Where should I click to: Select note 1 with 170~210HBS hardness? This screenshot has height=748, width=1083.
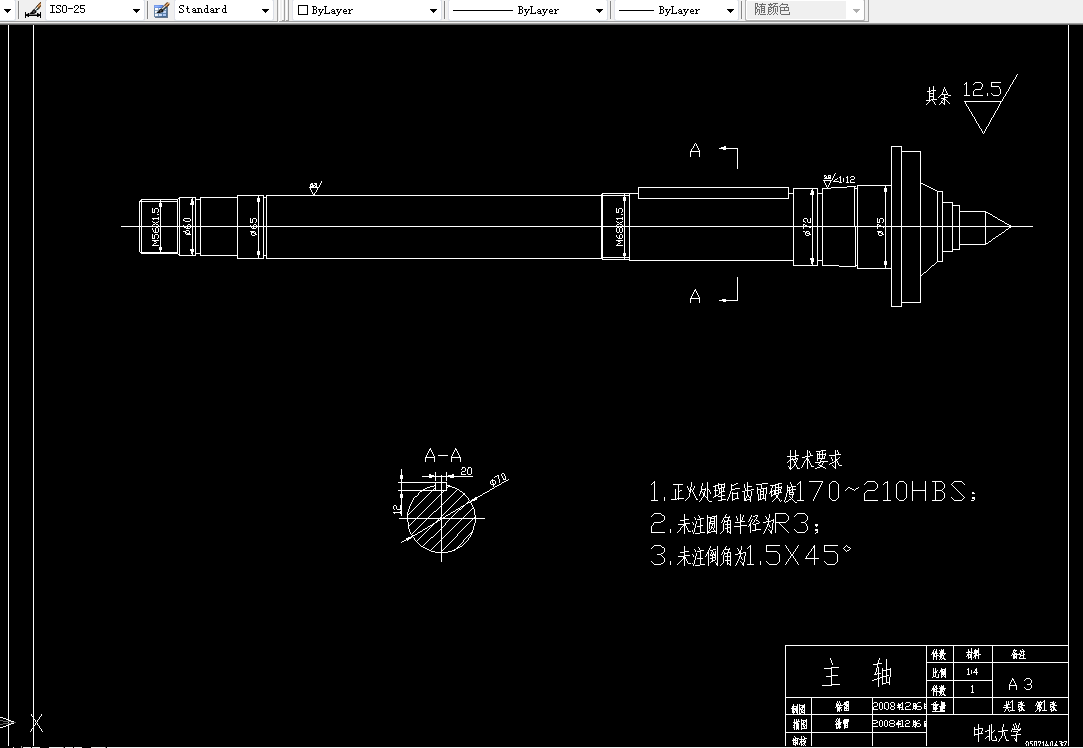pyautogui.click(x=814, y=491)
